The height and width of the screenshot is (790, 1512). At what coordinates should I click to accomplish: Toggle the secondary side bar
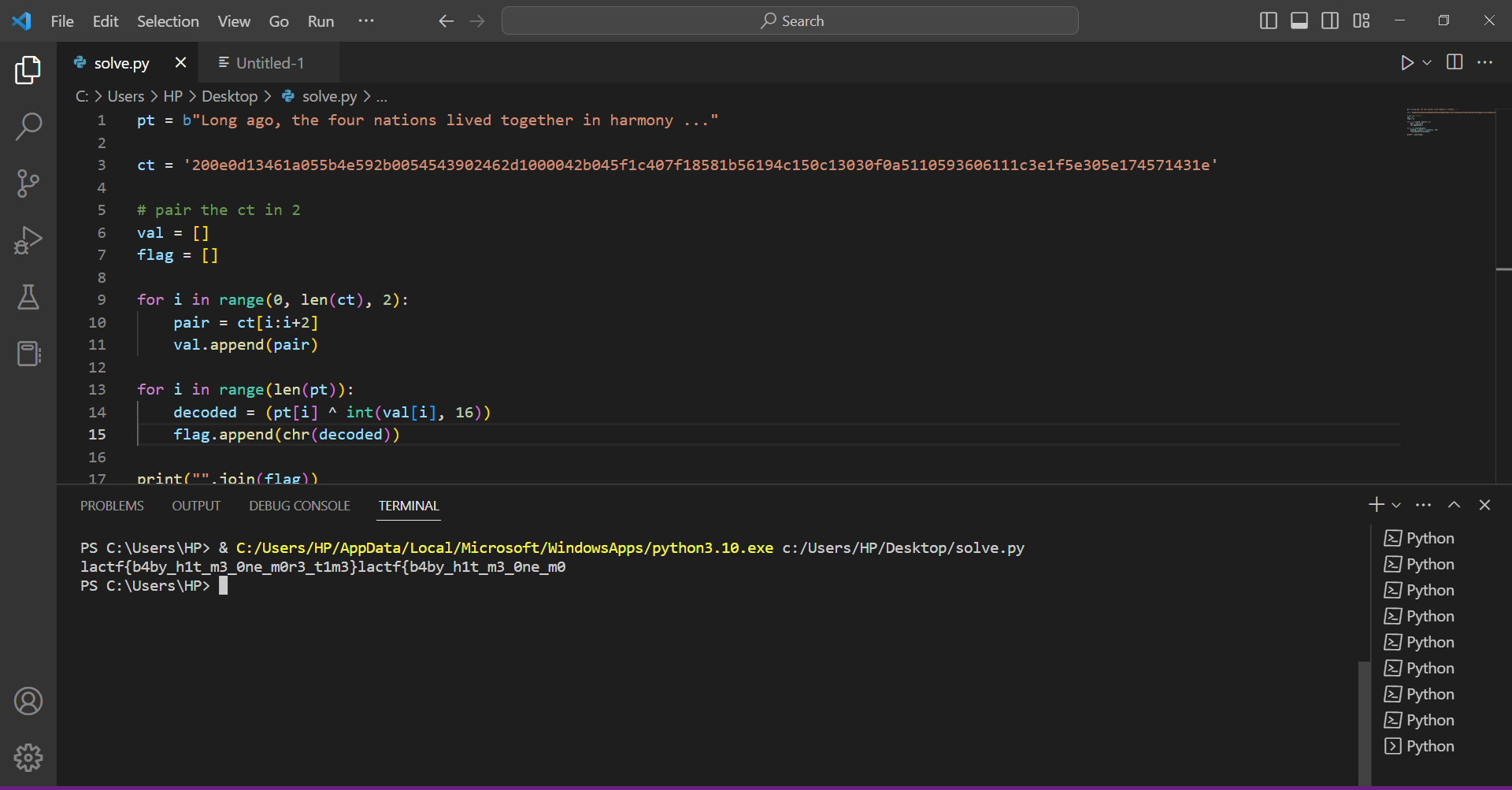(1330, 20)
